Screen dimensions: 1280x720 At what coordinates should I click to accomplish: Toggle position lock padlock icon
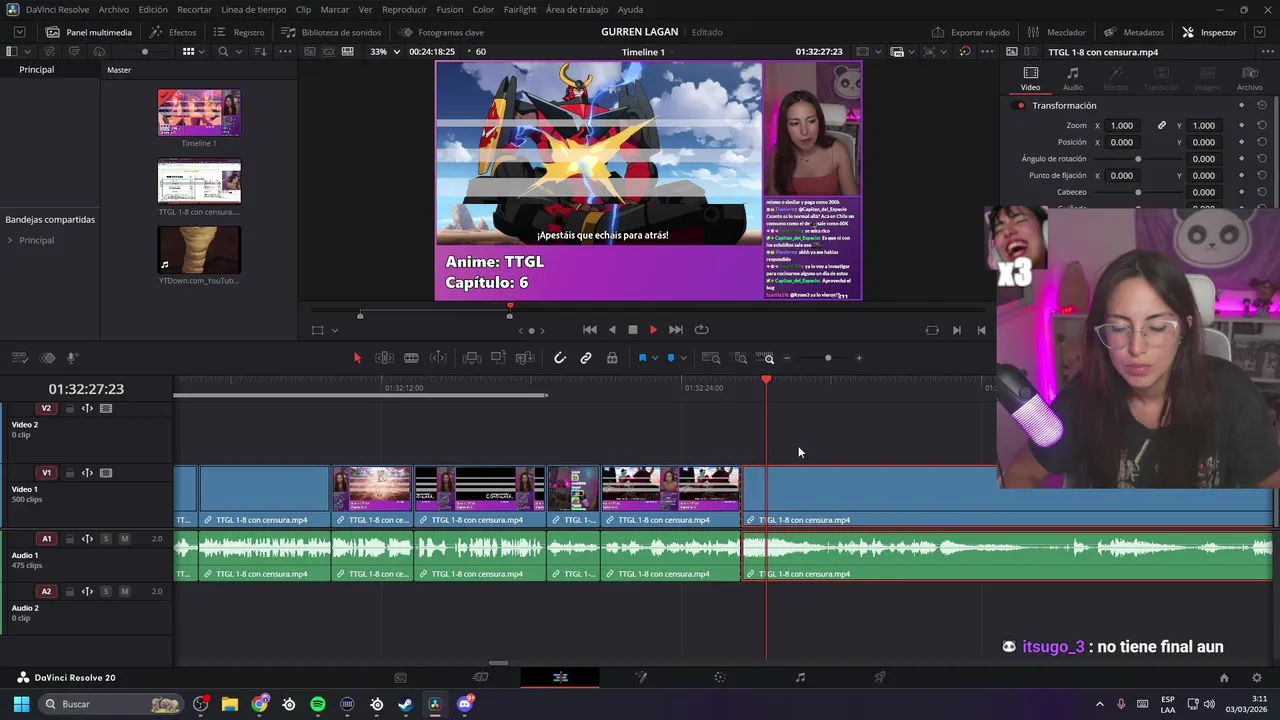pos(612,358)
